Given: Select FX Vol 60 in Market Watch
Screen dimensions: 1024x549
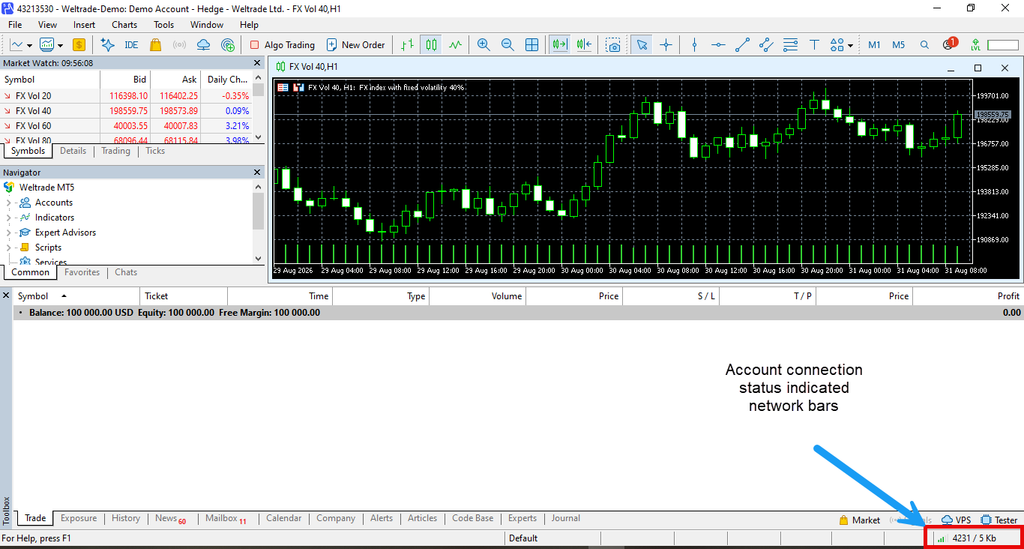Looking at the screenshot, I should coord(126,126).
